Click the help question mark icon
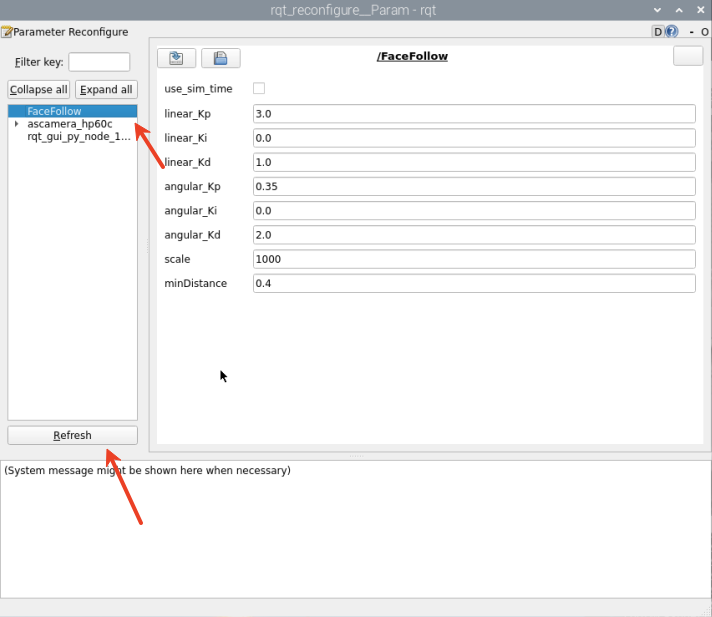This screenshot has width=712, height=617. click(x=672, y=32)
